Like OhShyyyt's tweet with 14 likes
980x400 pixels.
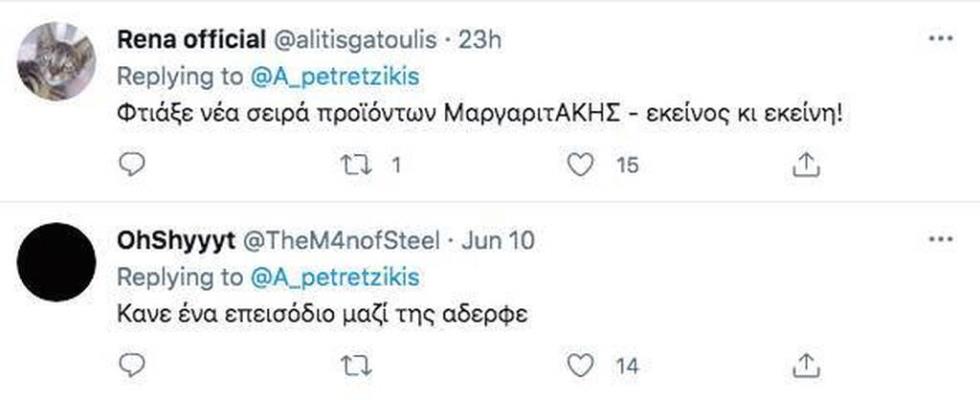pos(580,365)
